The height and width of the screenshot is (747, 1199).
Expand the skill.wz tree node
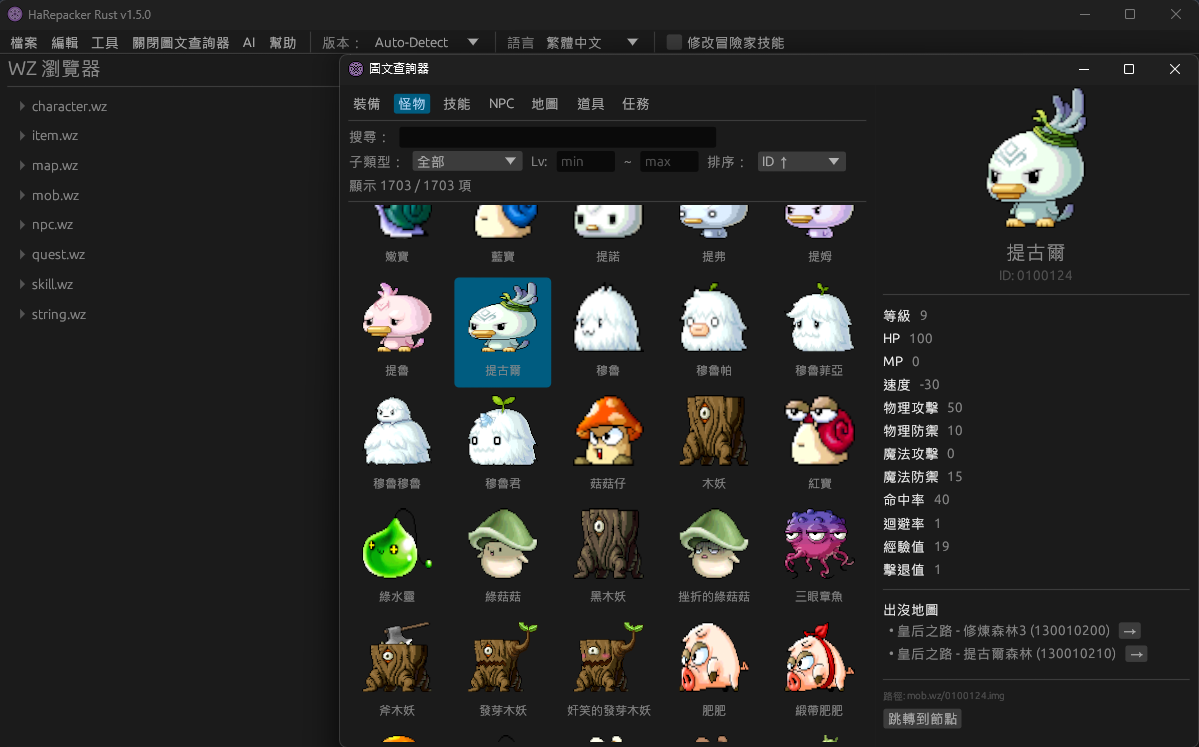22,284
